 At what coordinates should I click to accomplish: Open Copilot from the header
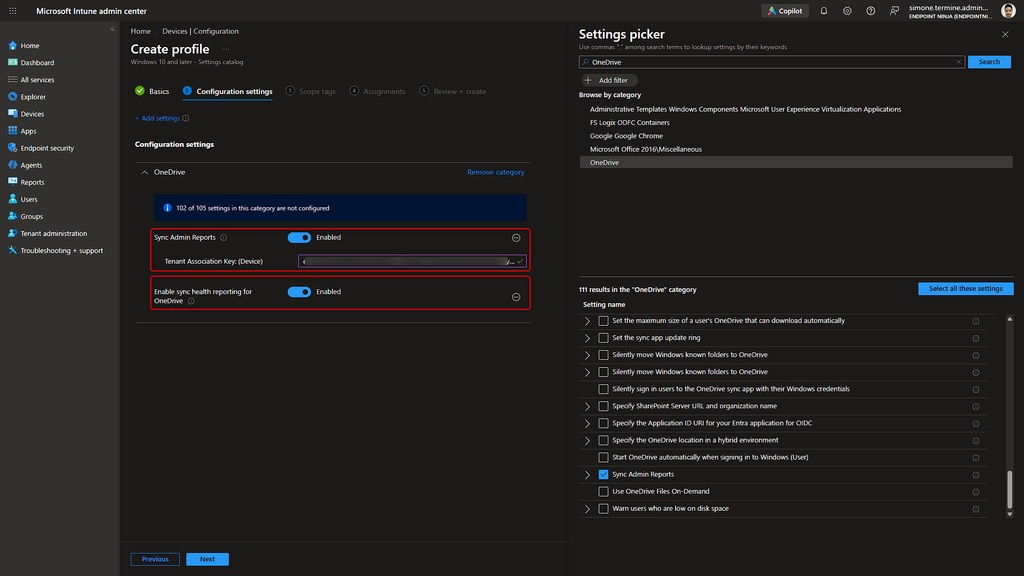pos(785,11)
